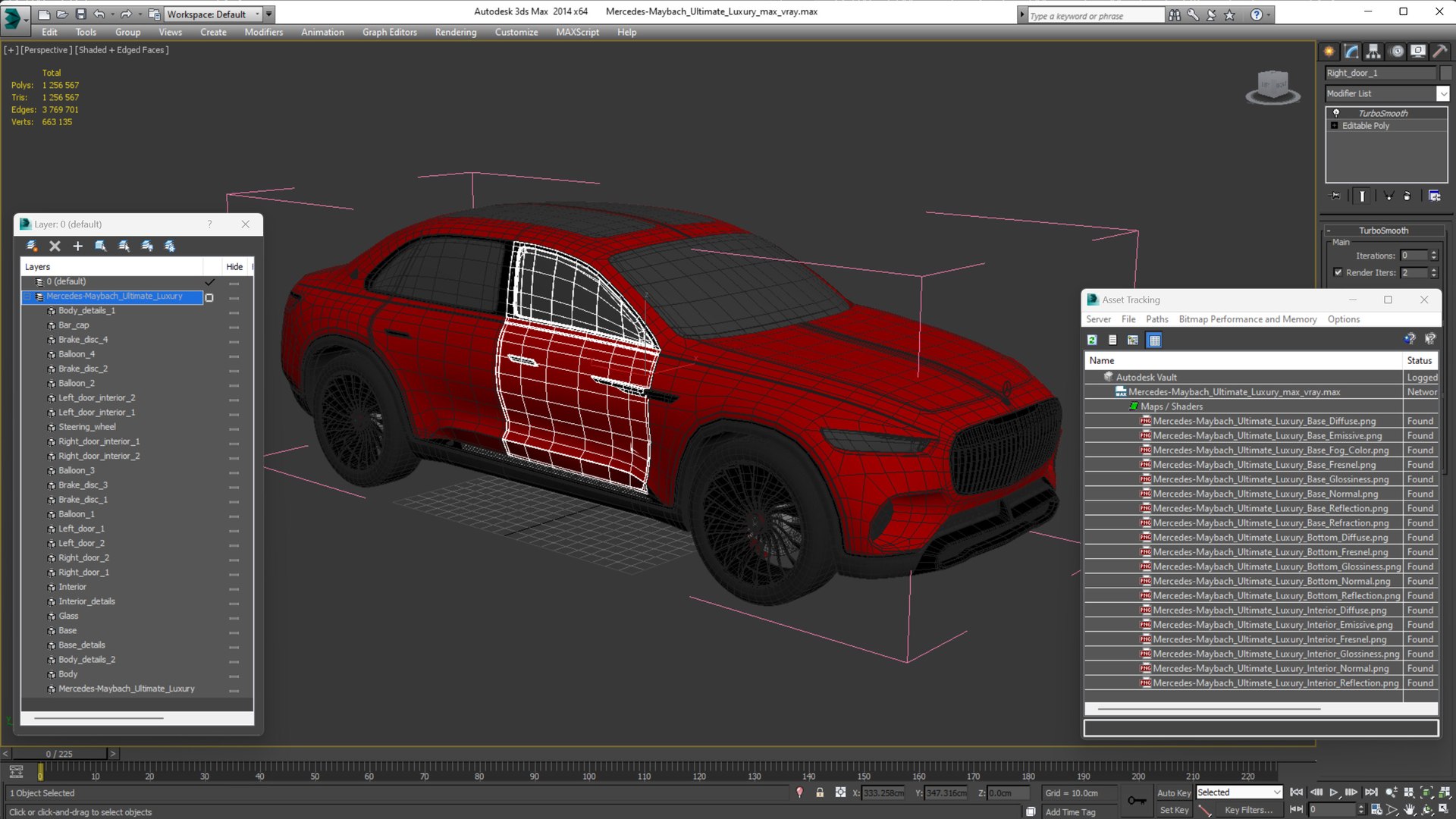Viewport: 1456px width, 819px height.
Task: Create new layer icon in Layer dialog
Action: pyautogui.click(x=32, y=246)
